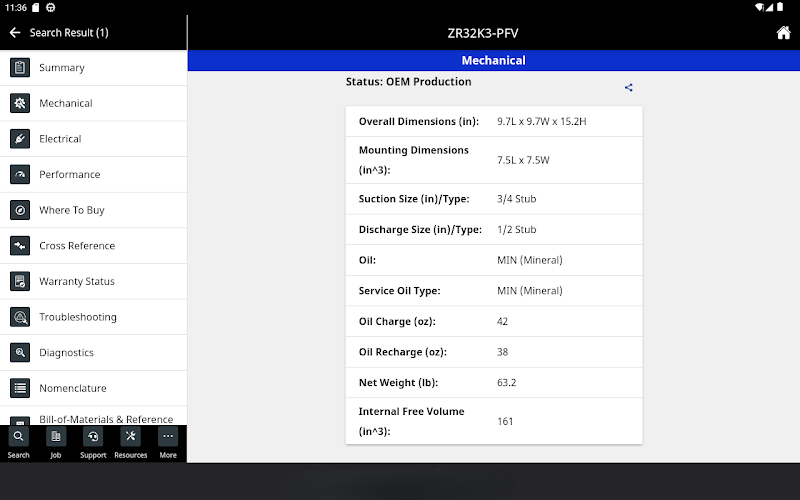Image resolution: width=800 pixels, height=500 pixels.
Task: Open More options in bottom navigation
Action: 168,444
